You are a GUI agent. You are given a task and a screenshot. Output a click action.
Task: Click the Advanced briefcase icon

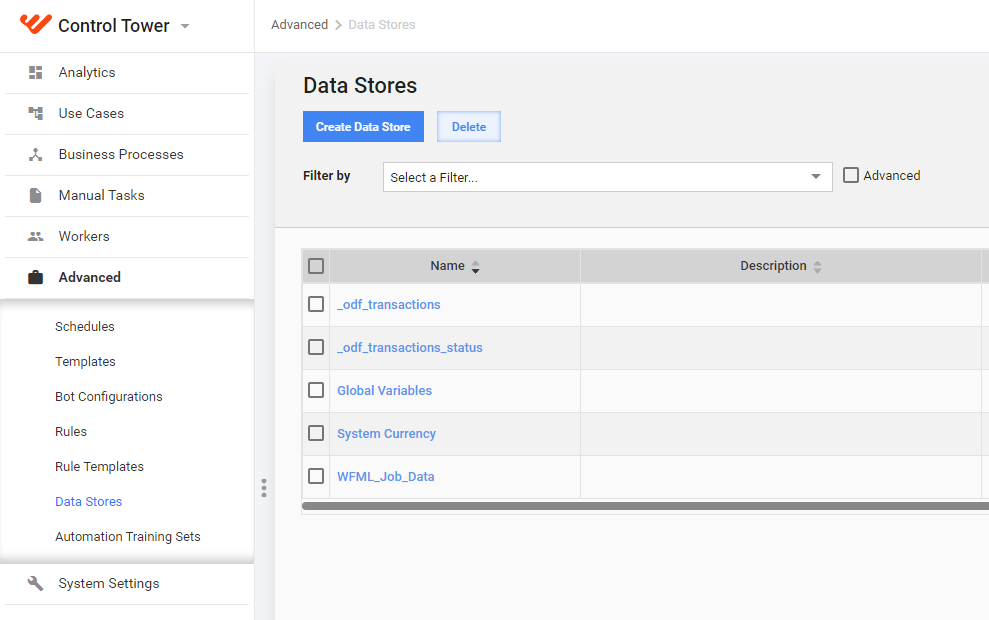(x=35, y=277)
